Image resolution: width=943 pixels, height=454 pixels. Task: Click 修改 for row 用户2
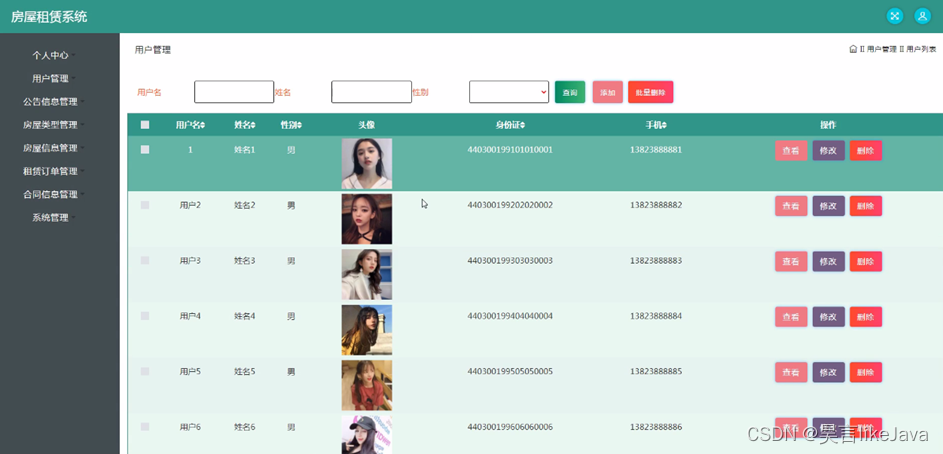[x=828, y=206]
